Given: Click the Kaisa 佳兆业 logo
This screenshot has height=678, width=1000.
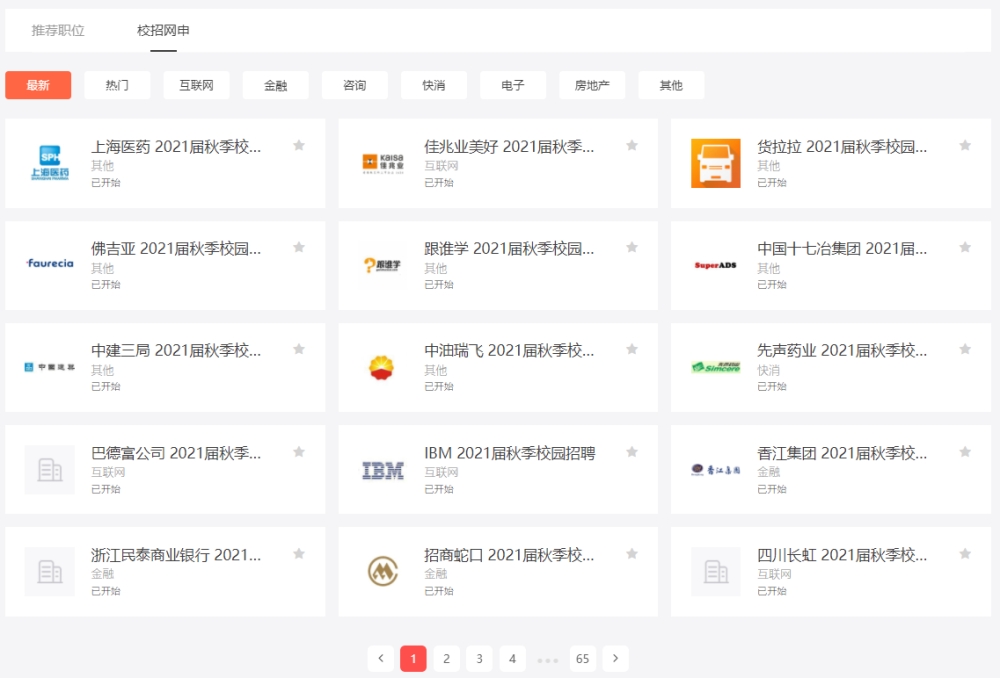Looking at the screenshot, I should (383, 163).
